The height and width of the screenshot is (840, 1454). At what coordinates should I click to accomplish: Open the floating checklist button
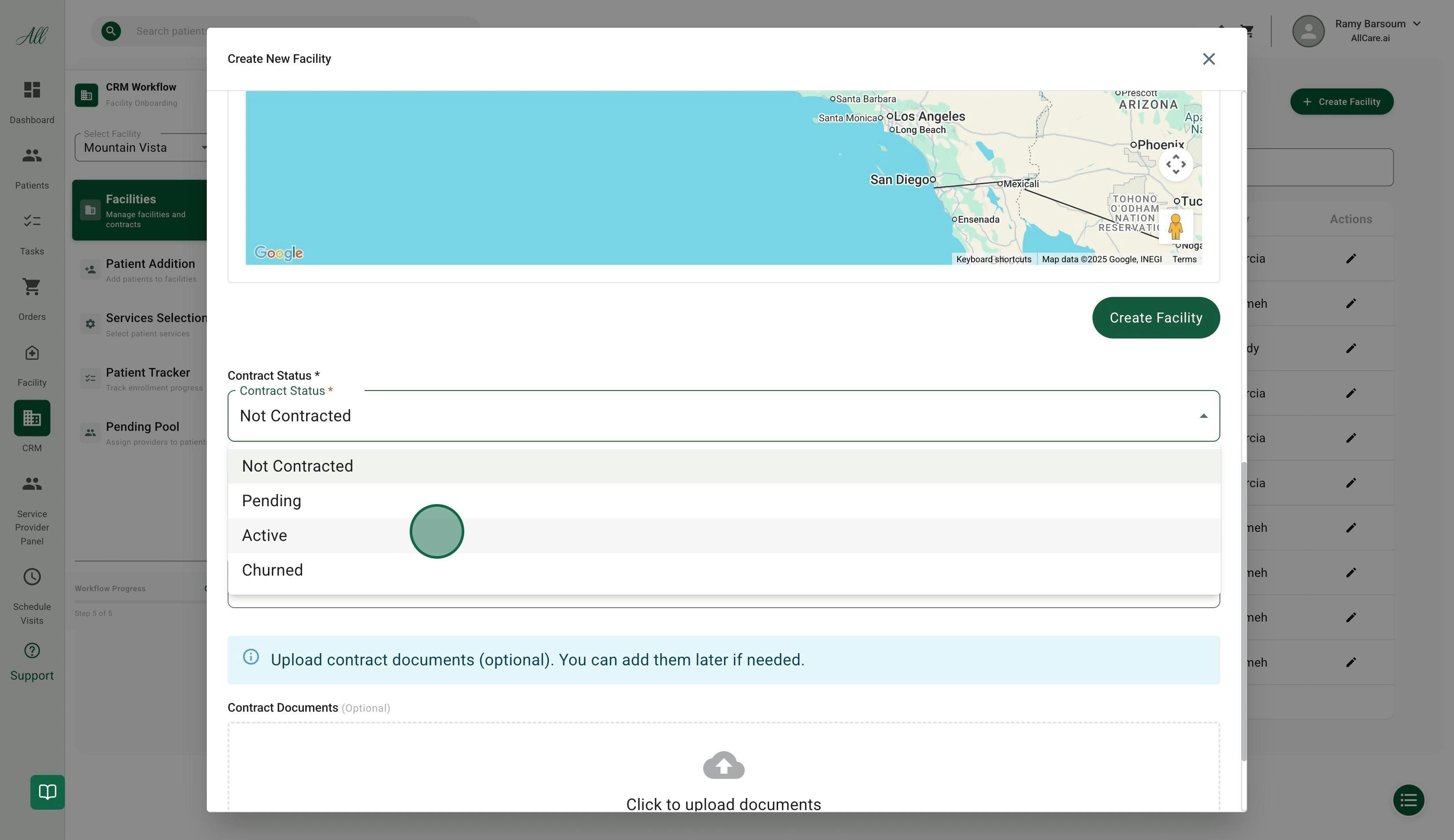tap(1408, 800)
